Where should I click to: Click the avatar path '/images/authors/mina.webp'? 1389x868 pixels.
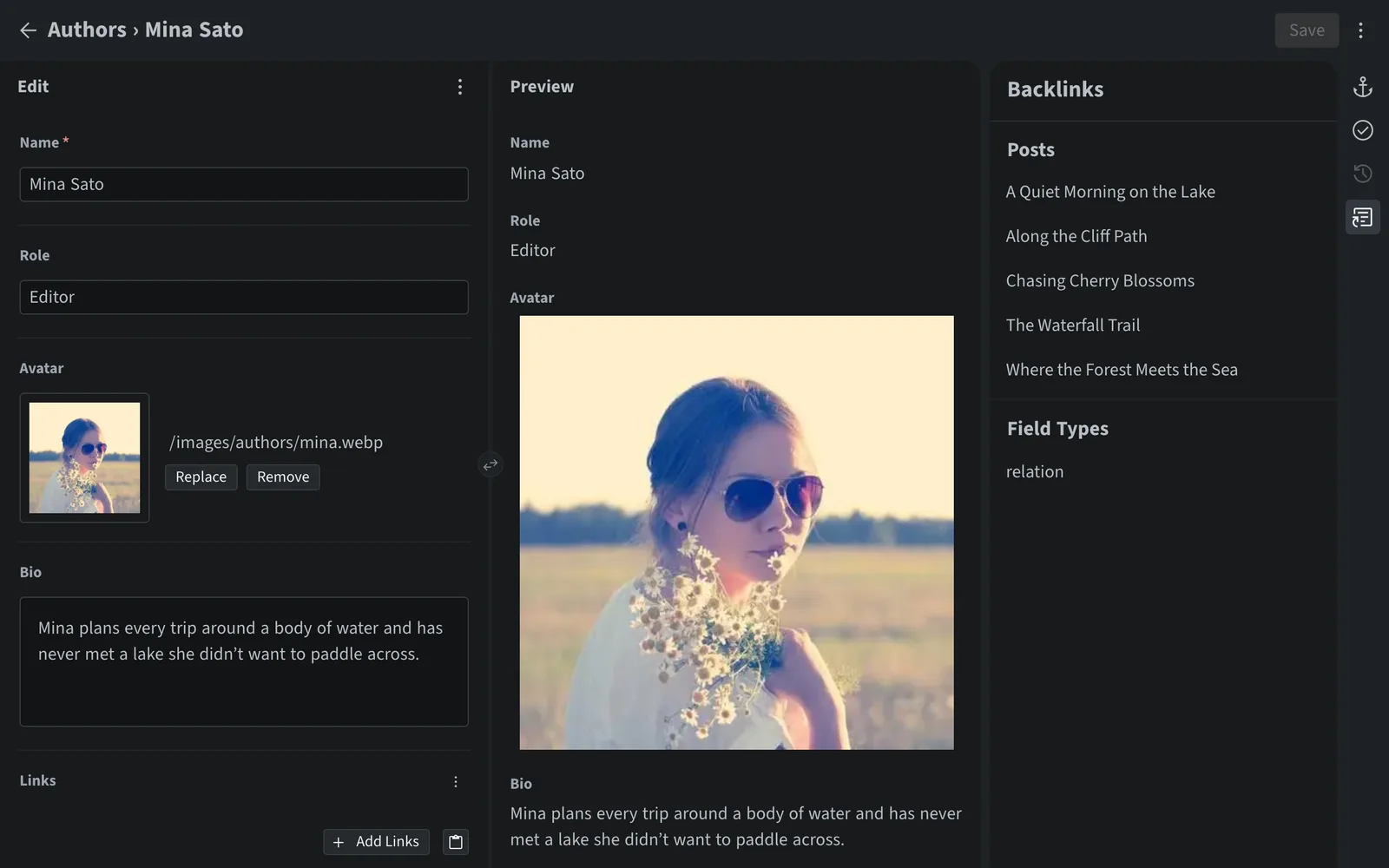click(x=276, y=442)
